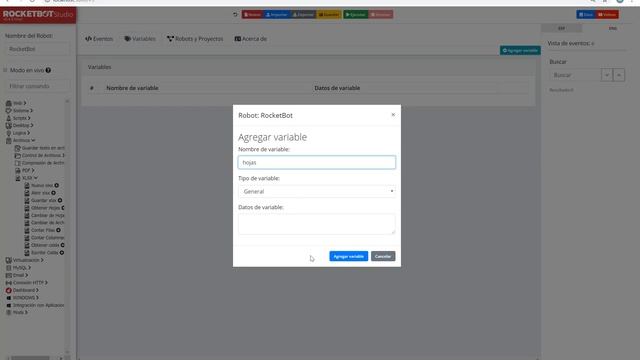
Task: Click the Nombre del Robot field
Action: 37,49
